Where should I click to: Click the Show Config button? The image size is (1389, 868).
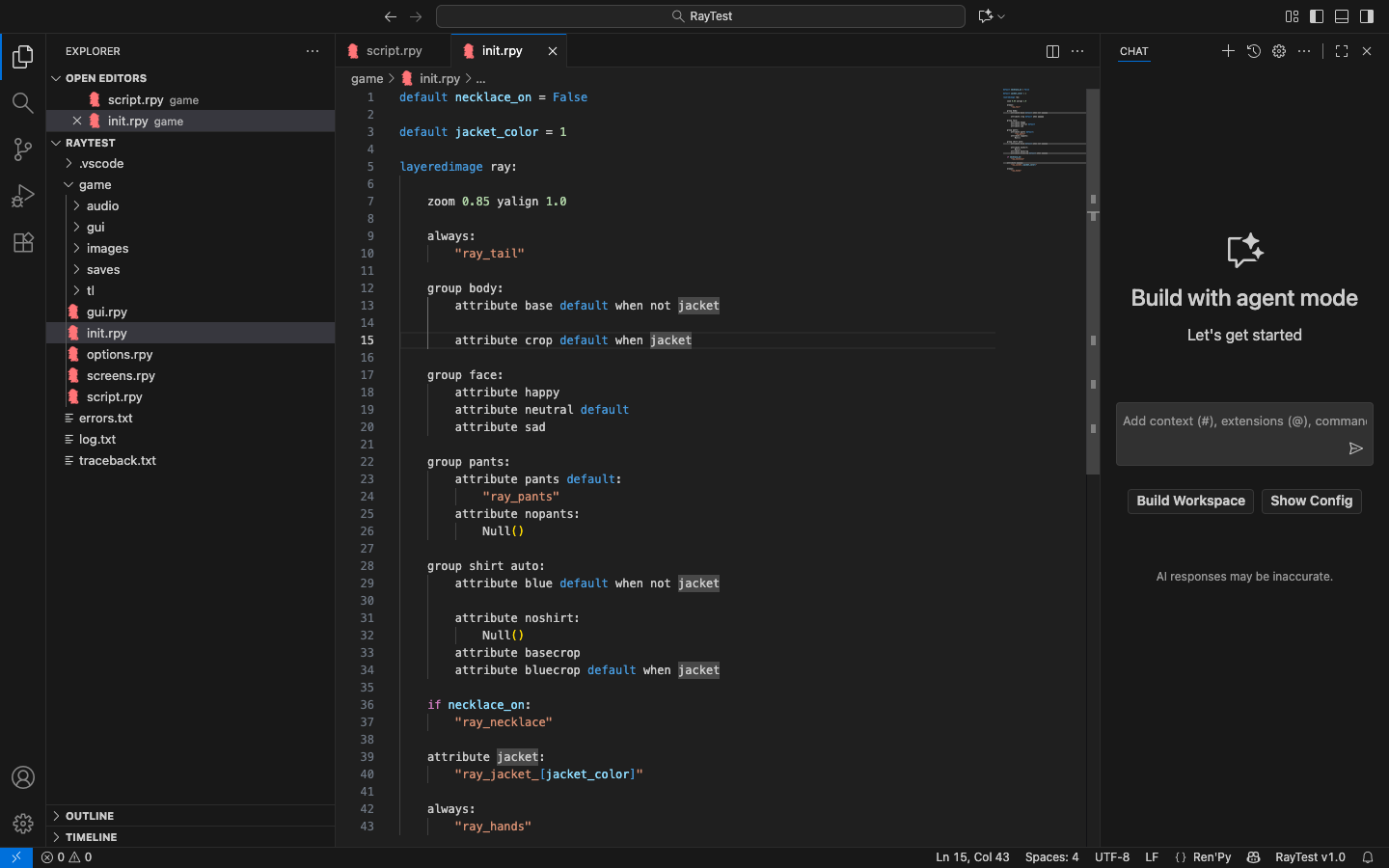click(x=1311, y=501)
